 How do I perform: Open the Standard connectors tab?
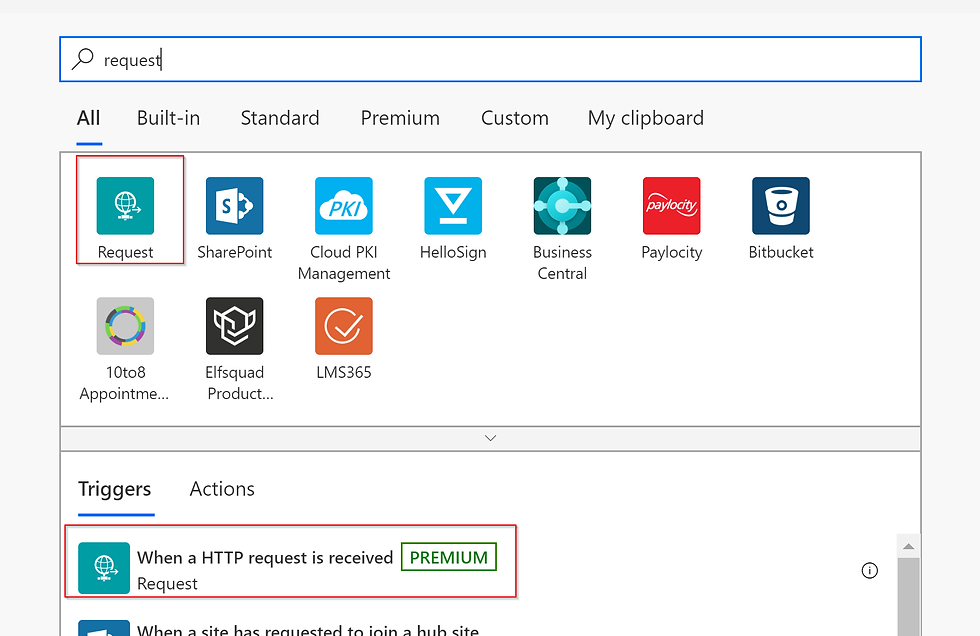pos(280,118)
